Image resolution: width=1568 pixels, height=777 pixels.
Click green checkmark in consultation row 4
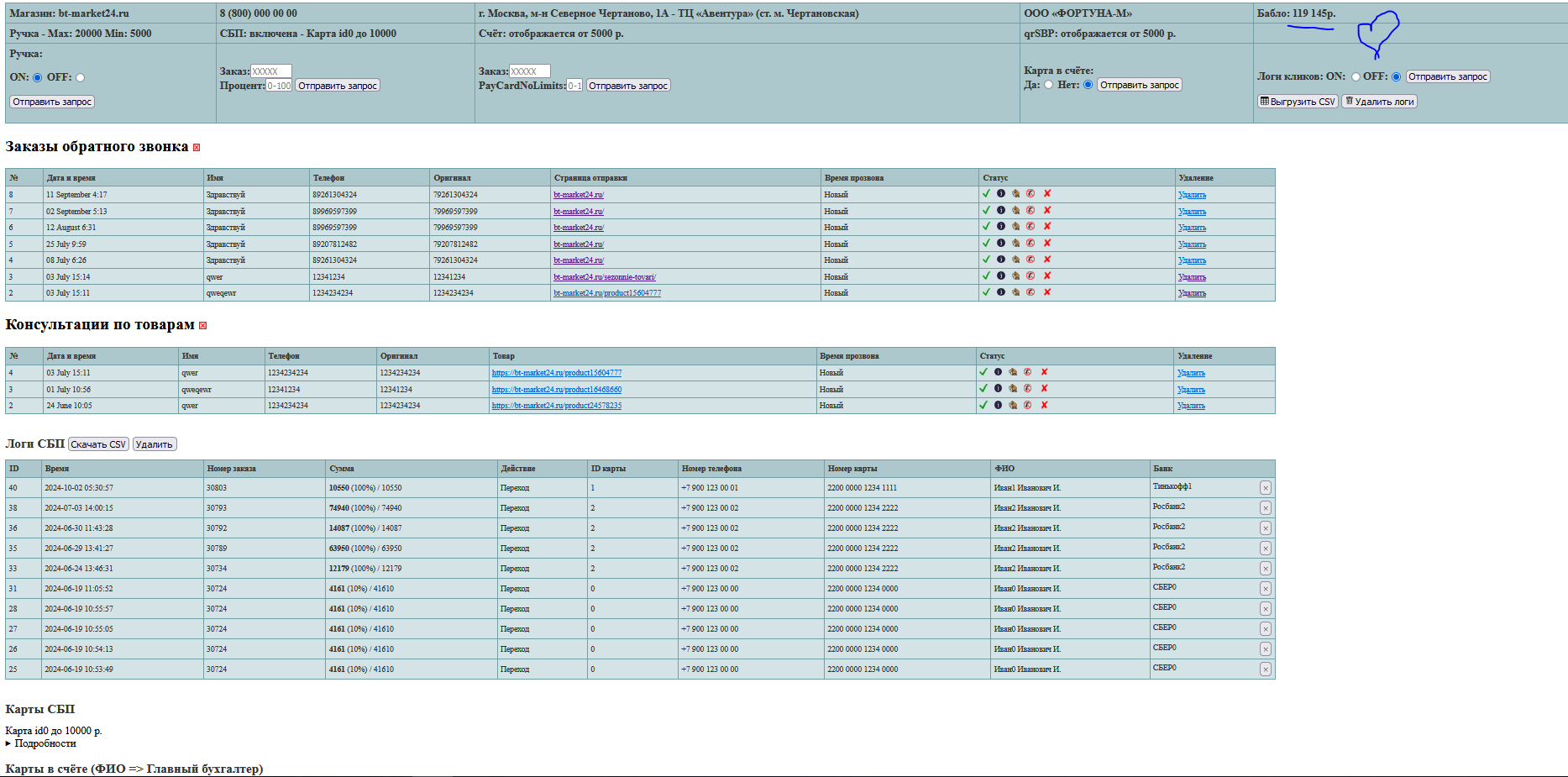(983, 371)
